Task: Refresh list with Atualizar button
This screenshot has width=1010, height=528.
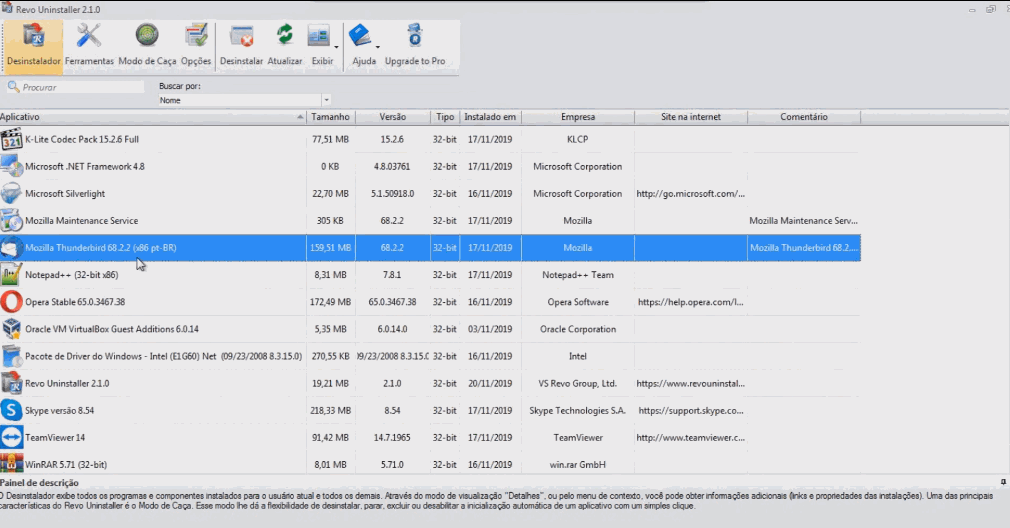Action: click(x=285, y=44)
